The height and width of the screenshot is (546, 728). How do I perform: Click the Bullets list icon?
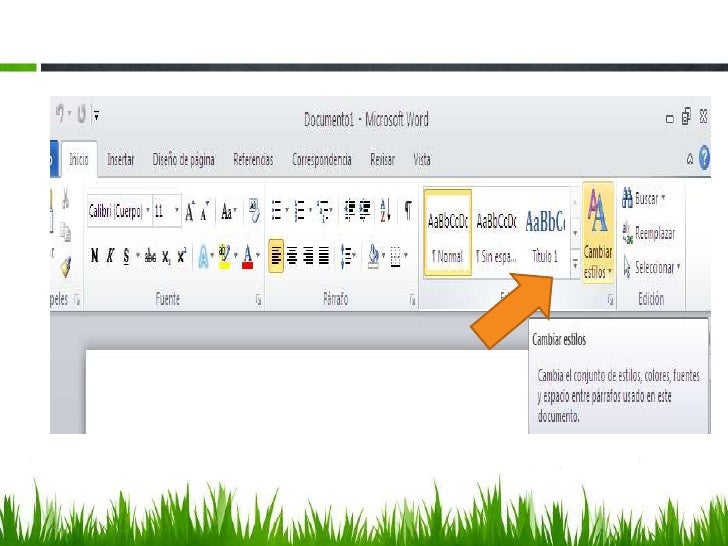[277, 210]
